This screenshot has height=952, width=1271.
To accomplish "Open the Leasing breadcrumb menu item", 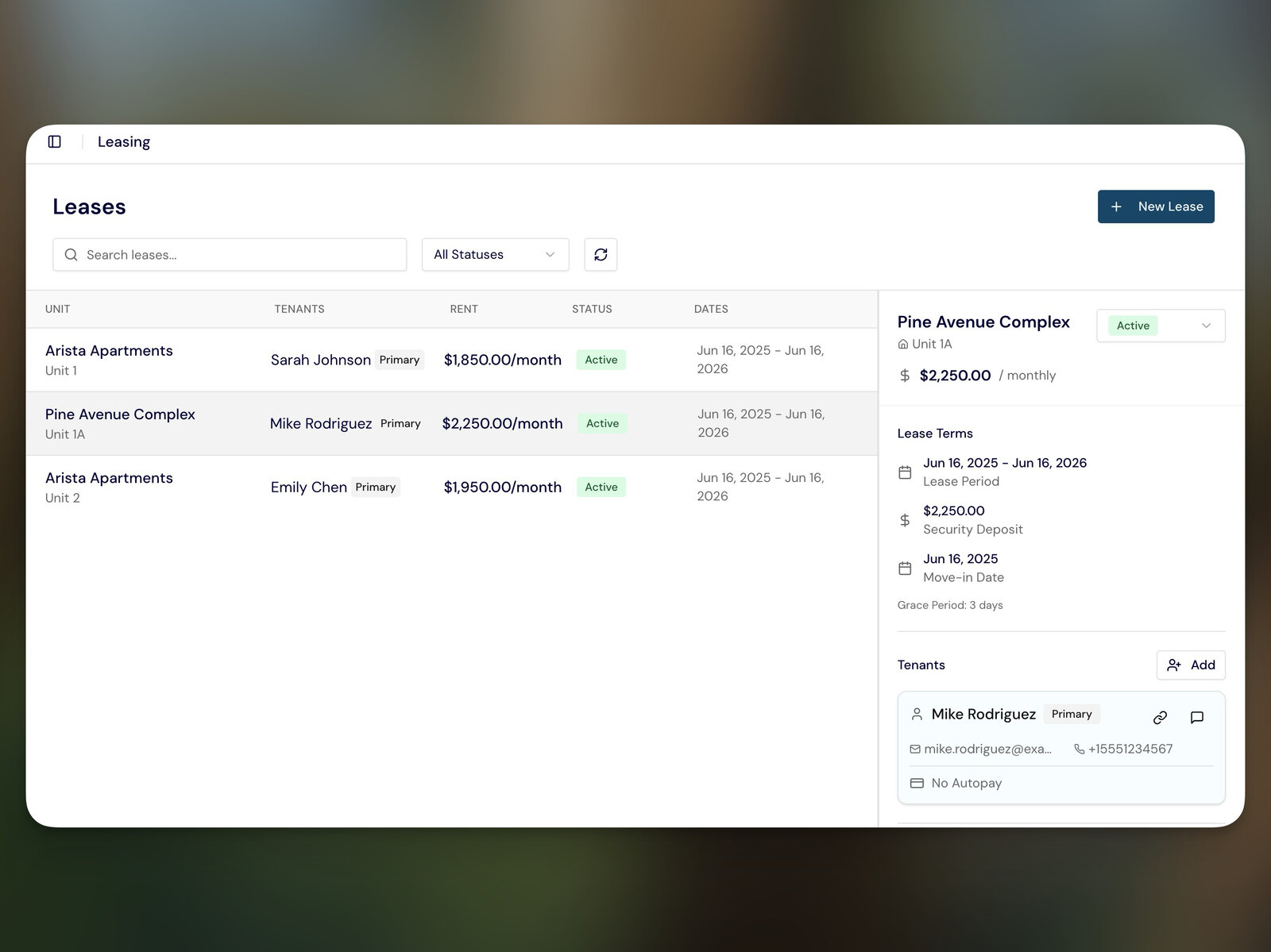I will 124,141.
